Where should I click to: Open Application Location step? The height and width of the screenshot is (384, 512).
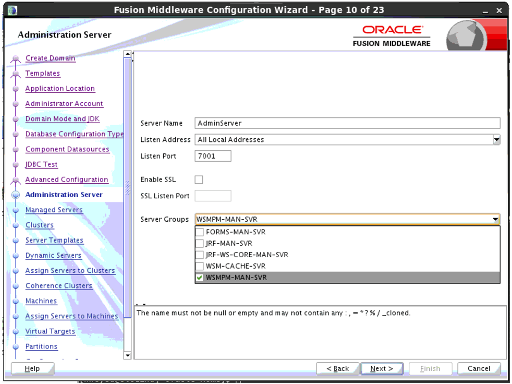click(x=60, y=88)
